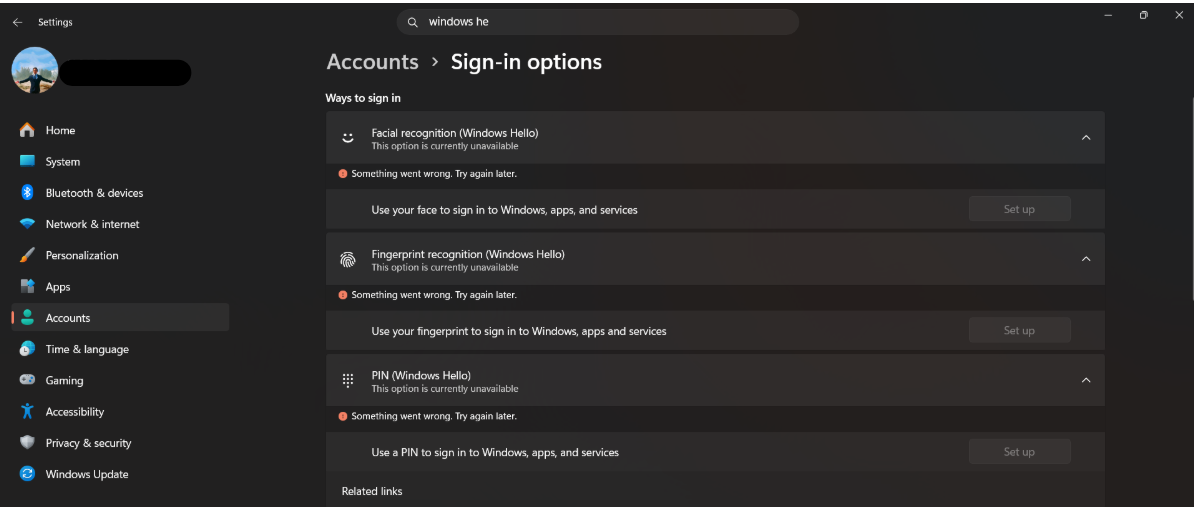The image size is (1194, 507).
Task: Click the Network wifi icon
Action: [x=27, y=224]
